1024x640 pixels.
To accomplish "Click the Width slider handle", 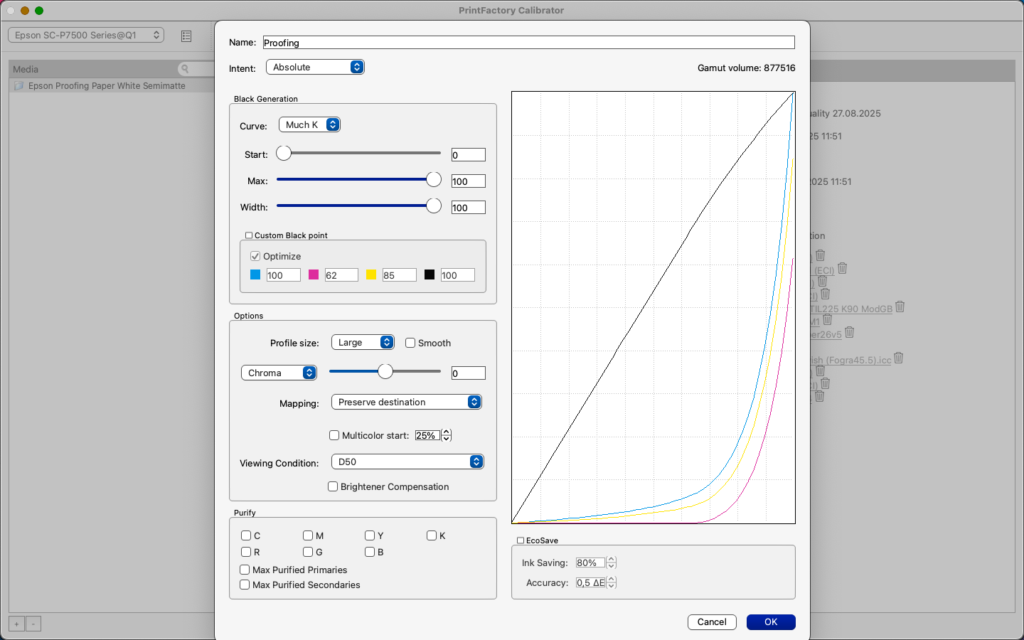I will (x=434, y=206).
